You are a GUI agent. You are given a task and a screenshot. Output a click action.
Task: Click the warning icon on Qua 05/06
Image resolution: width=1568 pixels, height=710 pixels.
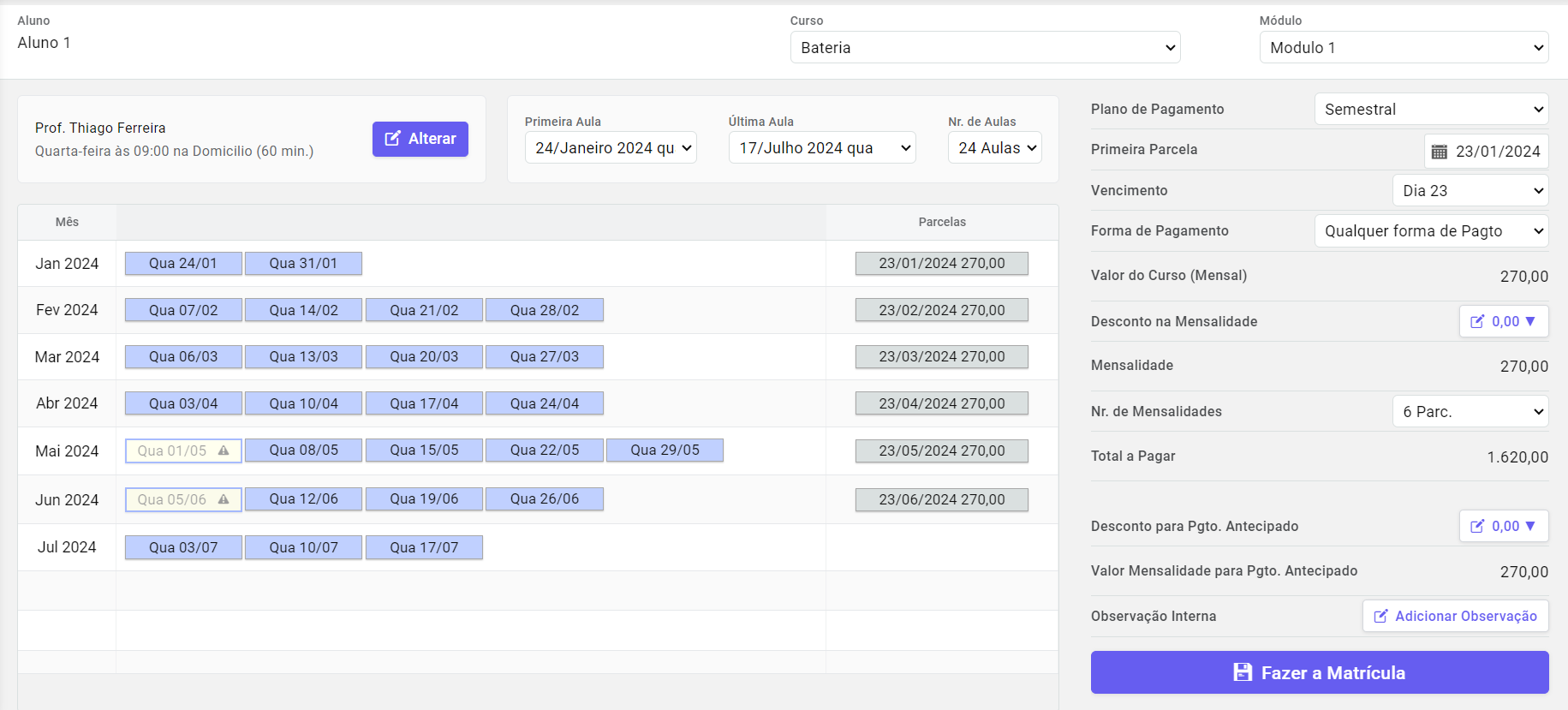(224, 499)
